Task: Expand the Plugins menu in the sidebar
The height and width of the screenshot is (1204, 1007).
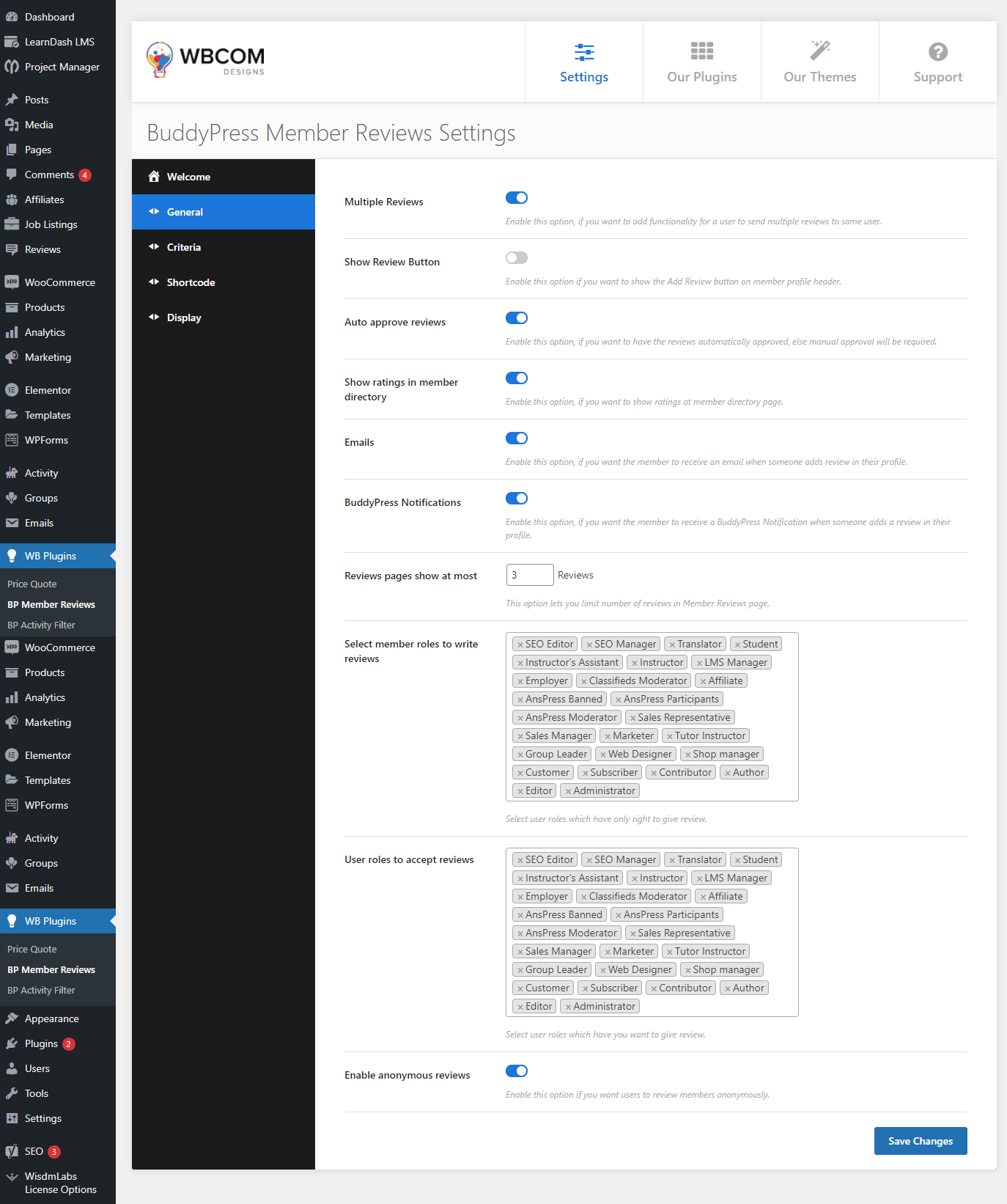Action: point(41,1043)
